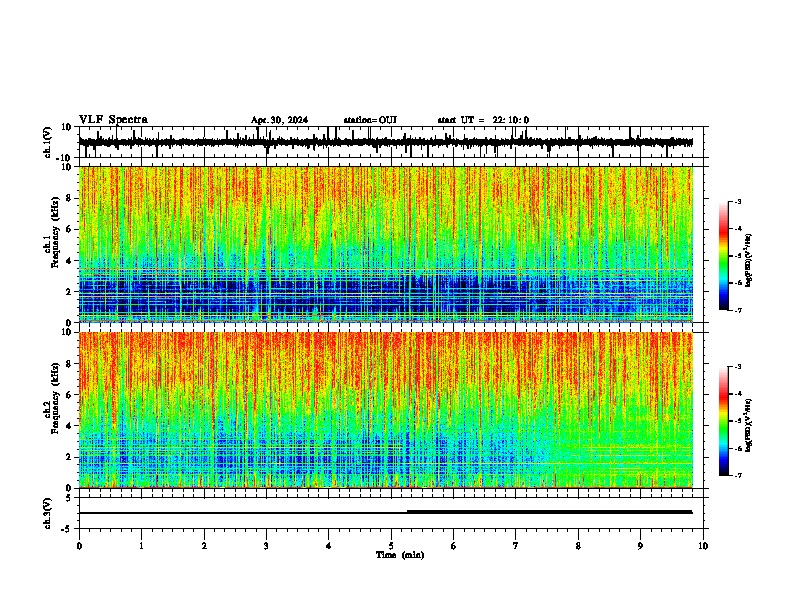The width and height of the screenshot is (792, 612).
Task: Click the "-7" label on ch.2 color scale
Action: click(x=738, y=475)
